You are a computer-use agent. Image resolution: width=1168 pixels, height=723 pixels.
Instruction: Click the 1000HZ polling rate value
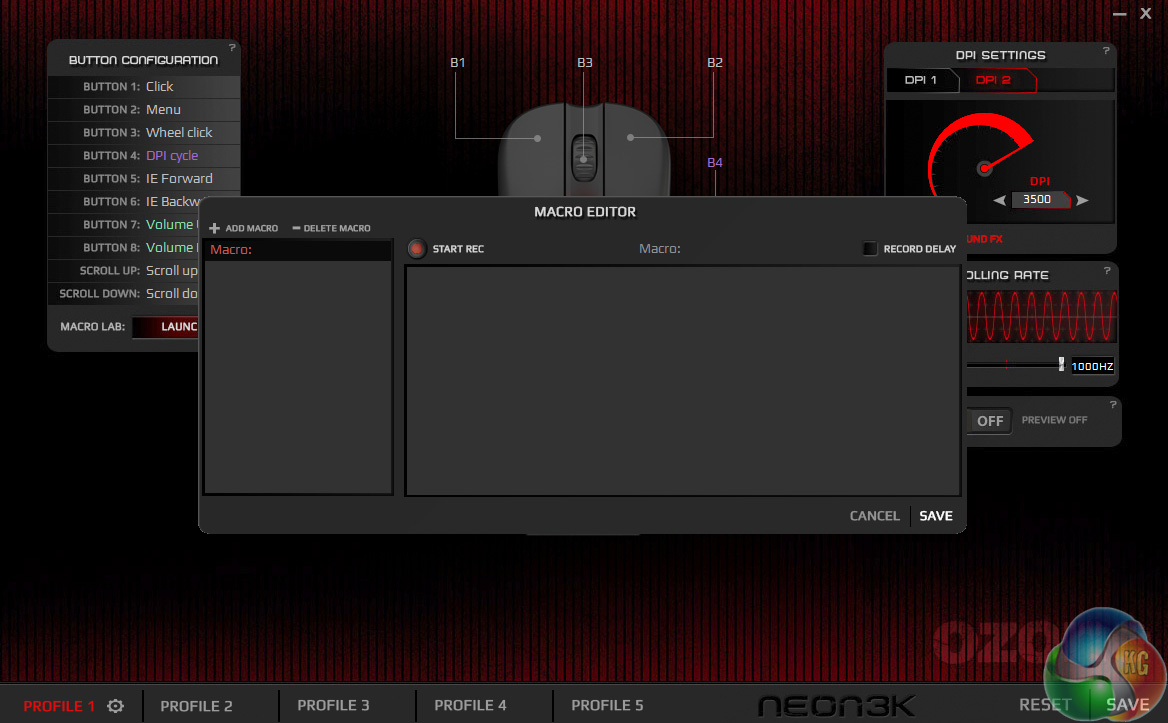point(1092,366)
